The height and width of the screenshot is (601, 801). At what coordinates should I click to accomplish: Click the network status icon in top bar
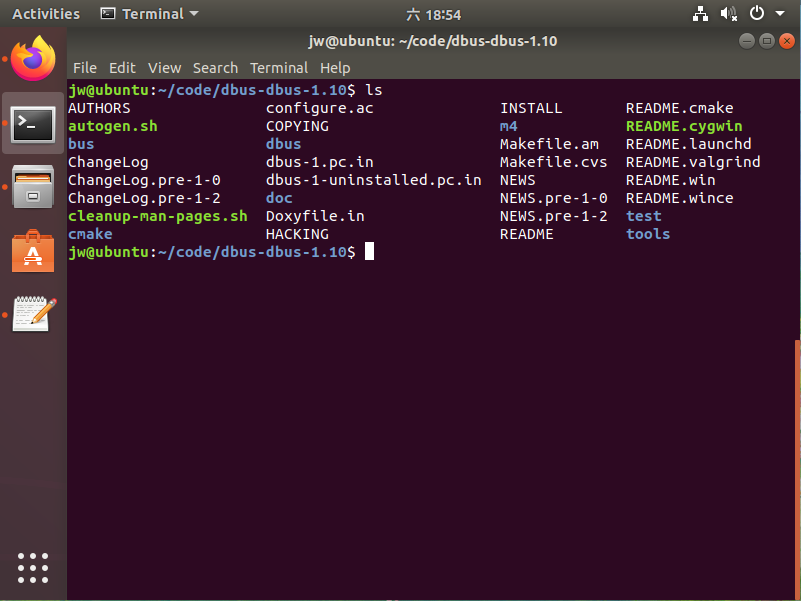pos(700,13)
